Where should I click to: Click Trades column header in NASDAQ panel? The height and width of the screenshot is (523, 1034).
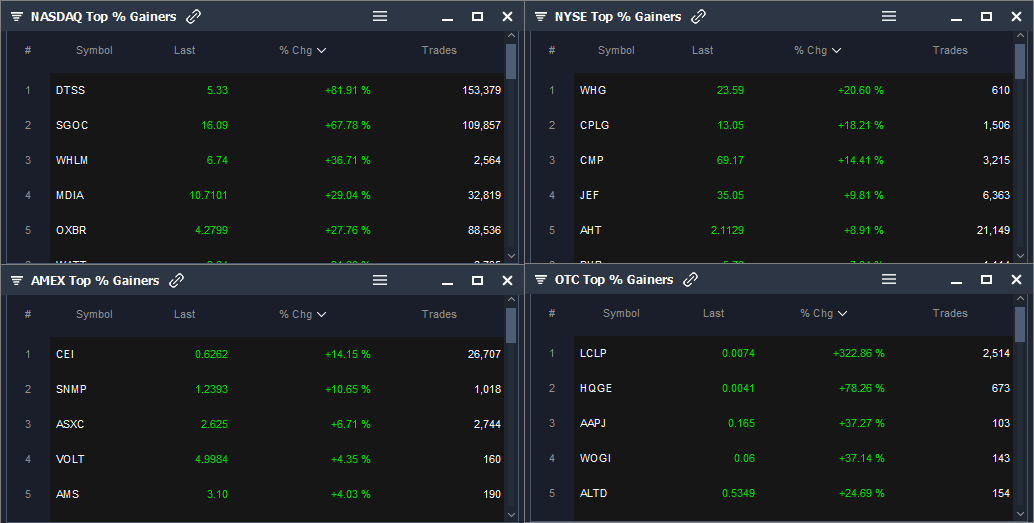pyautogui.click(x=439, y=50)
